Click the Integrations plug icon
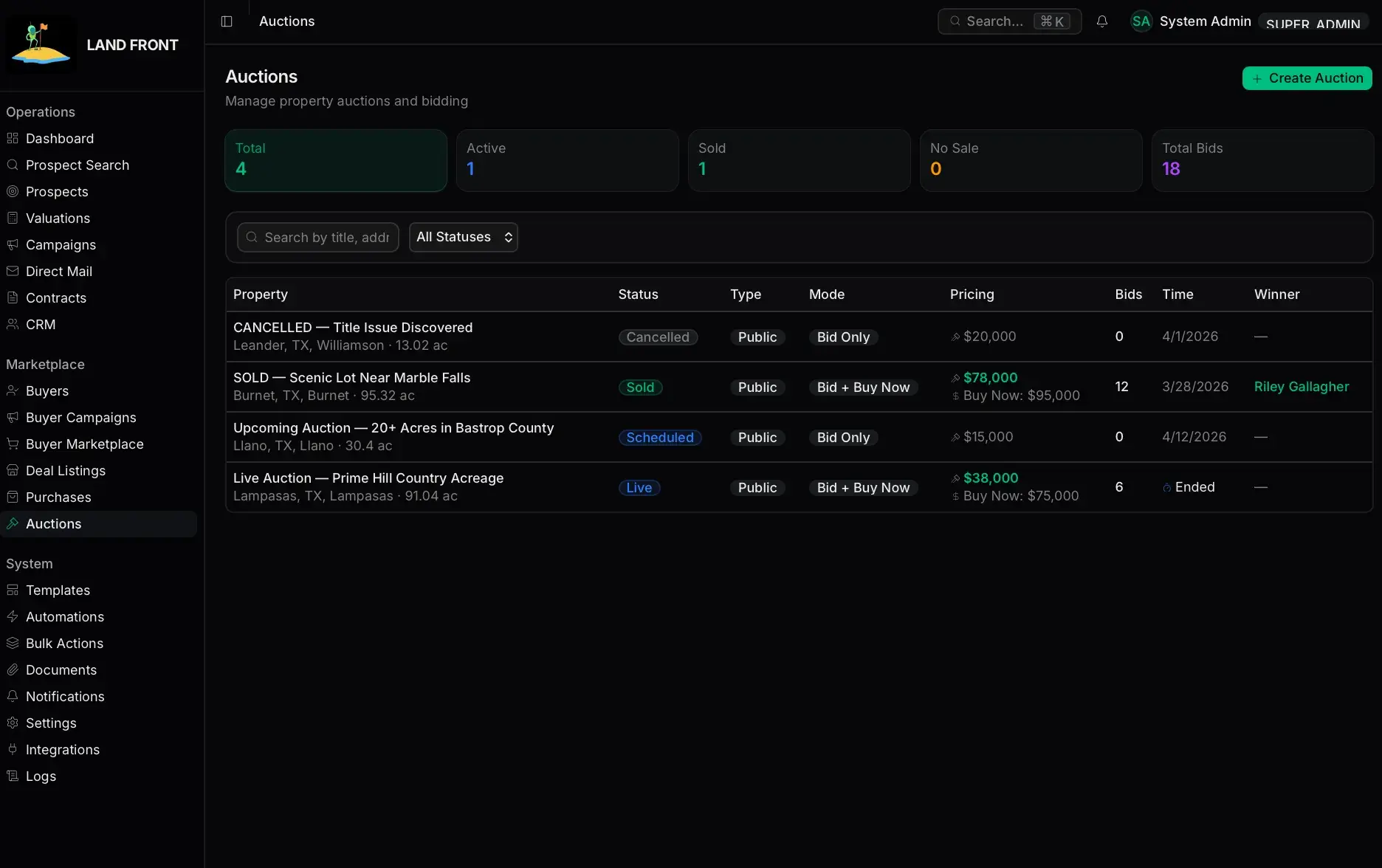This screenshot has height=868, width=1382. [x=13, y=749]
